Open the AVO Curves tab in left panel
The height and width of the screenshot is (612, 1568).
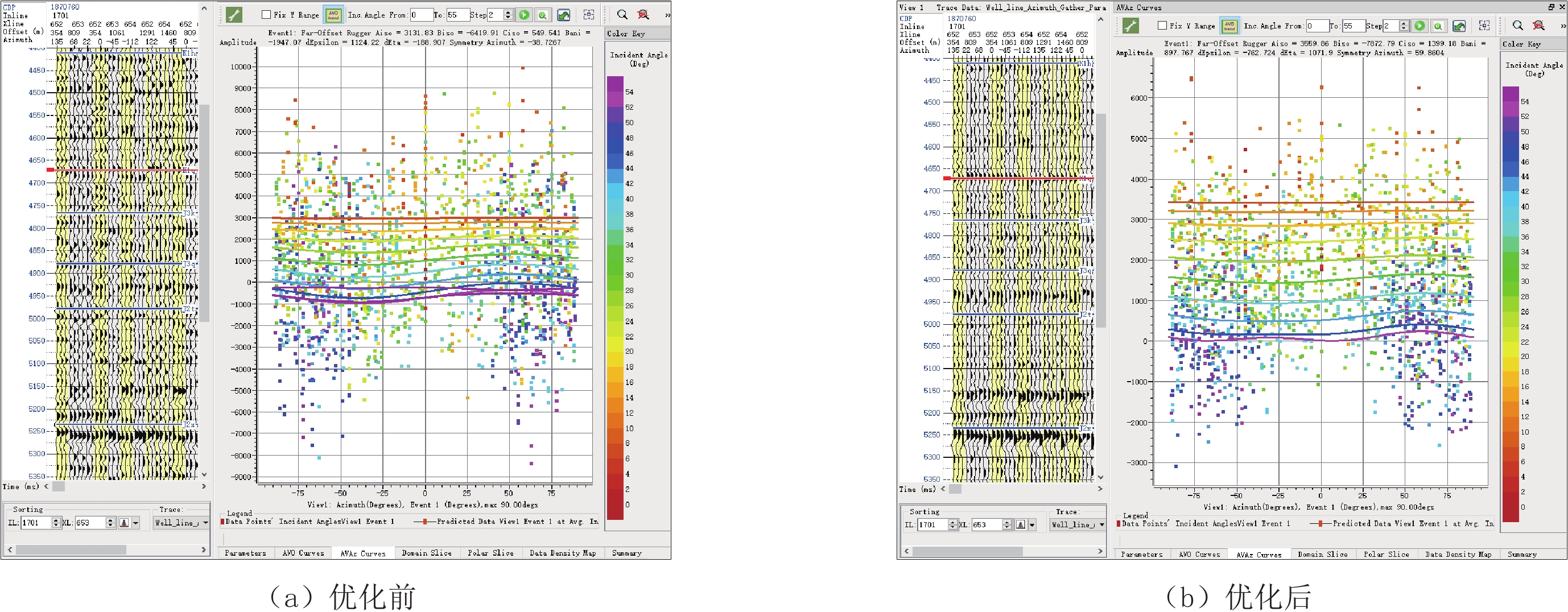[x=303, y=553]
